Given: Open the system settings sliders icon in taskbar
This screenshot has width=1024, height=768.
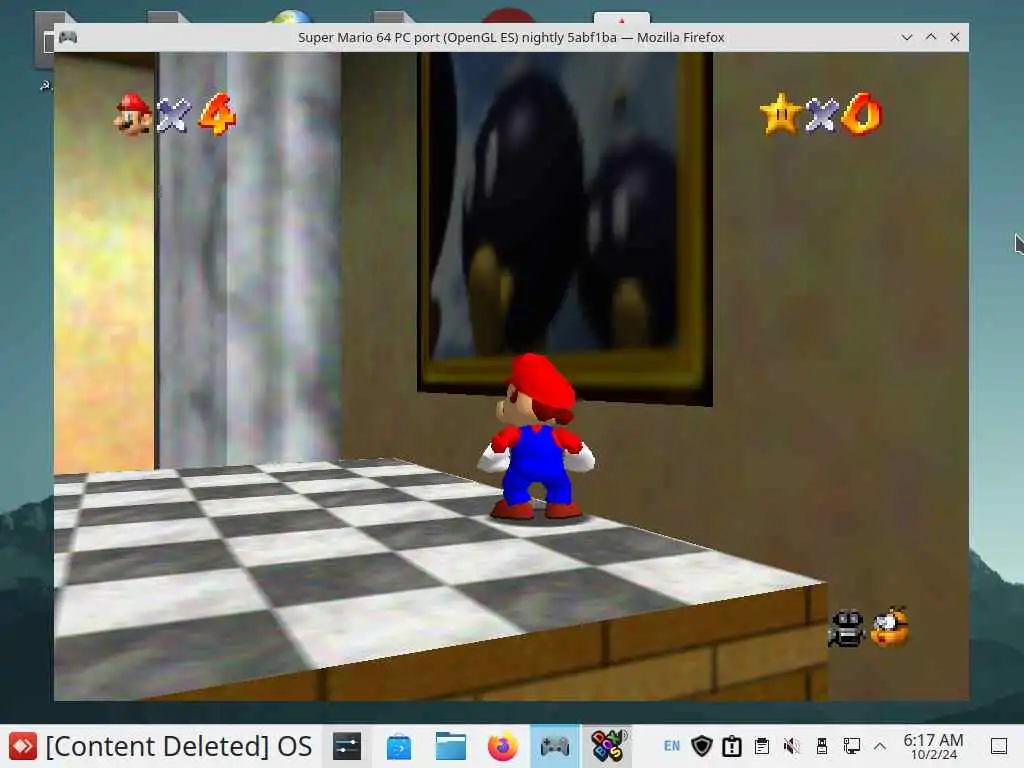Looking at the screenshot, I should [x=346, y=746].
